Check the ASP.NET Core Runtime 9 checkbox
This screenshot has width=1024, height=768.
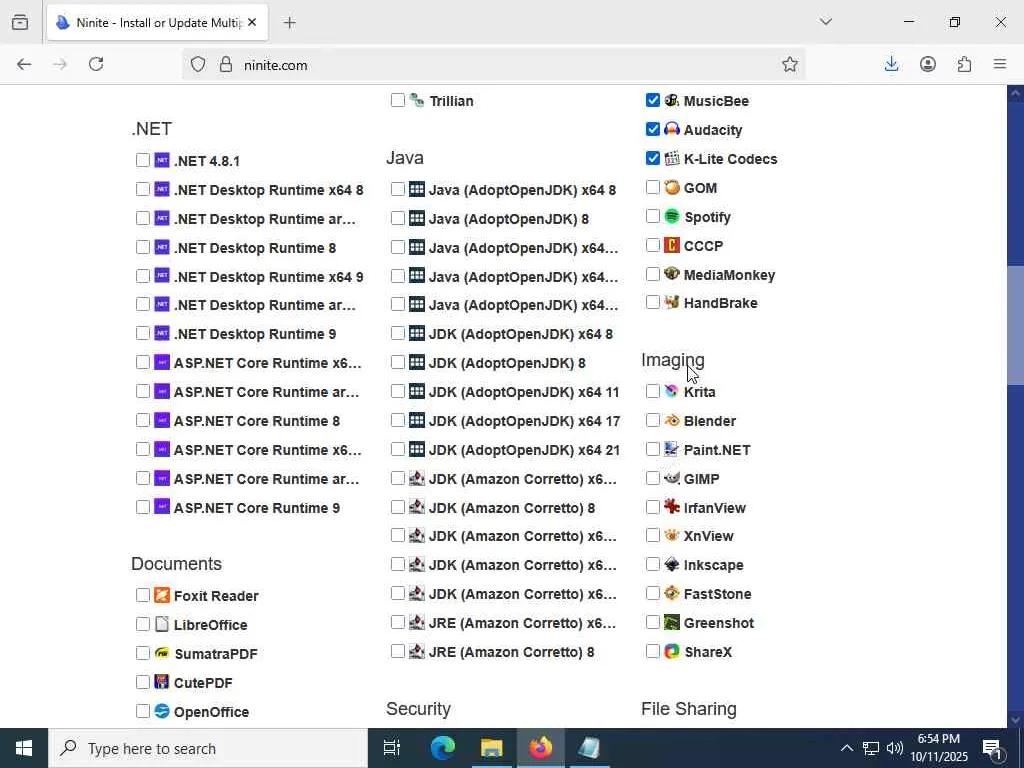143,507
